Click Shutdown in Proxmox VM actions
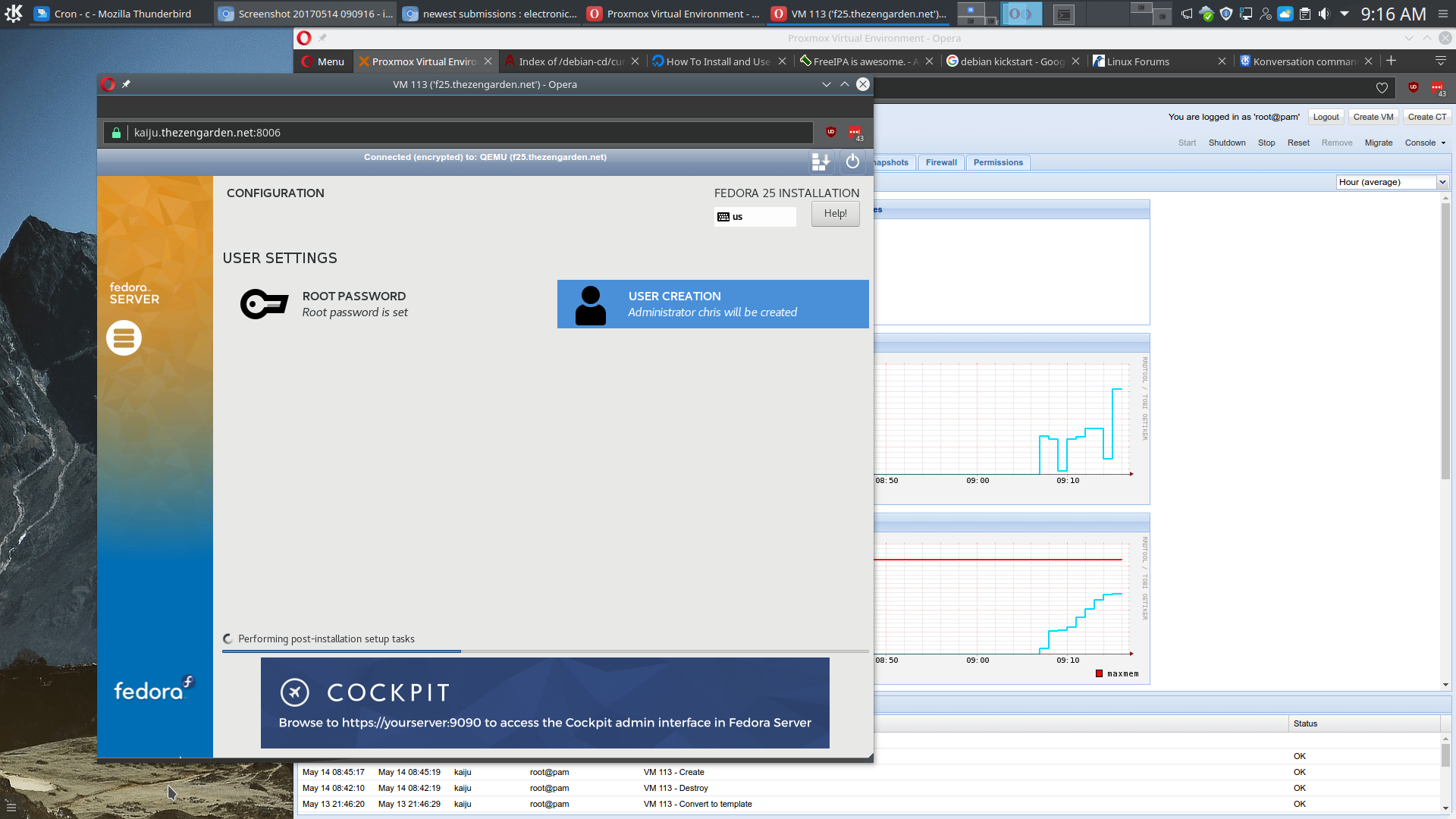1456x819 pixels. pyautogui.click(x=1227, y=143)
